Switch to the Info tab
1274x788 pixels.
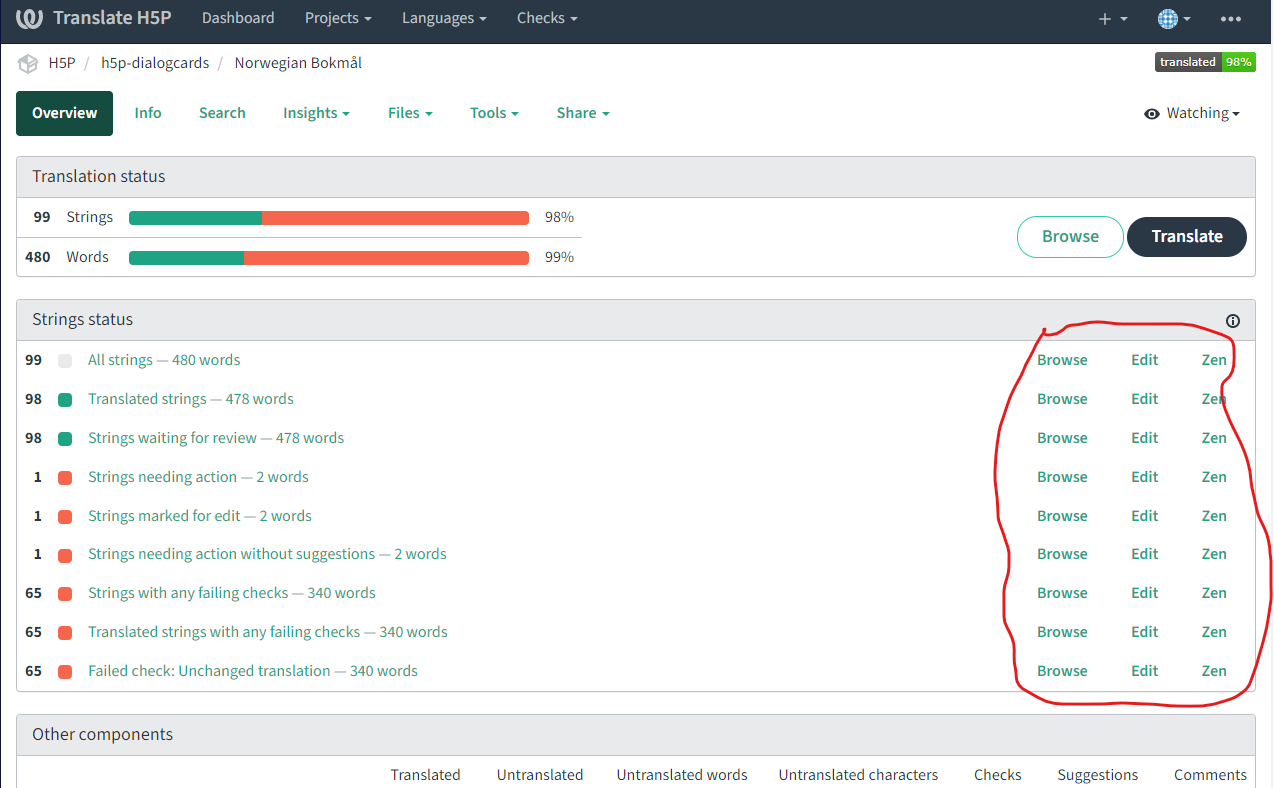[x=148, y=113]
